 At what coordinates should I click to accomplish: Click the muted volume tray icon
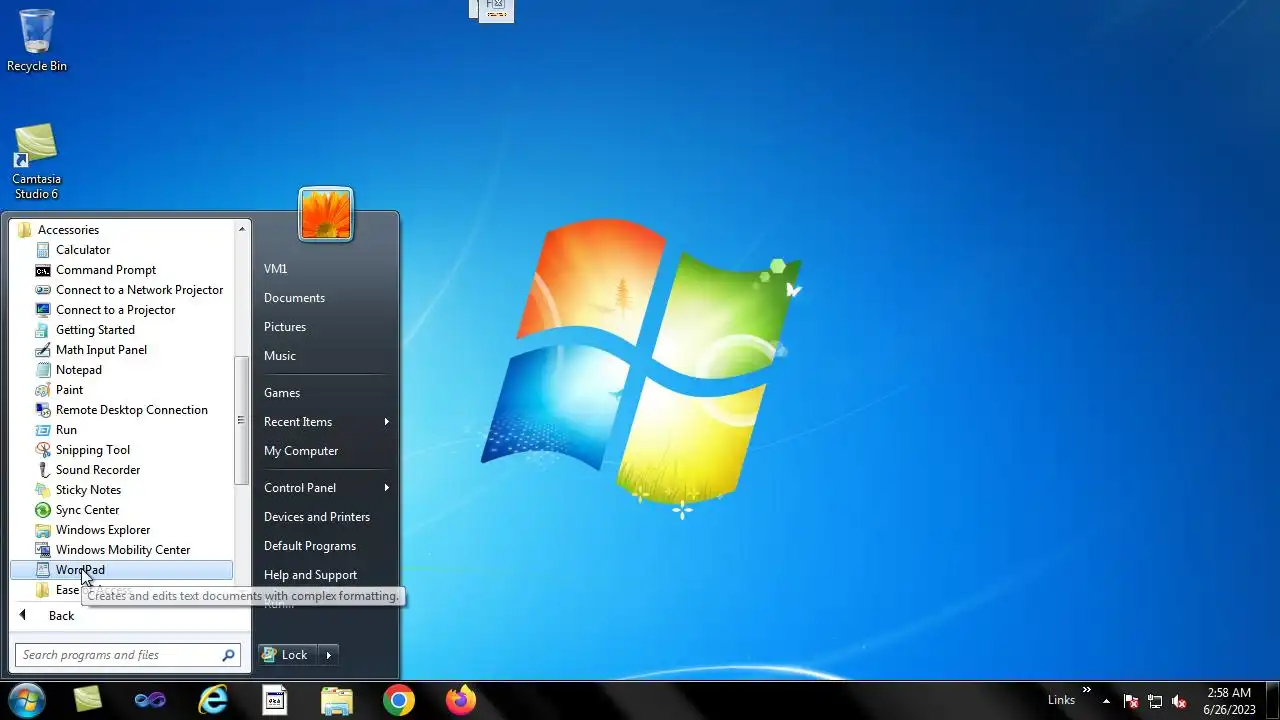[1179, 701]
